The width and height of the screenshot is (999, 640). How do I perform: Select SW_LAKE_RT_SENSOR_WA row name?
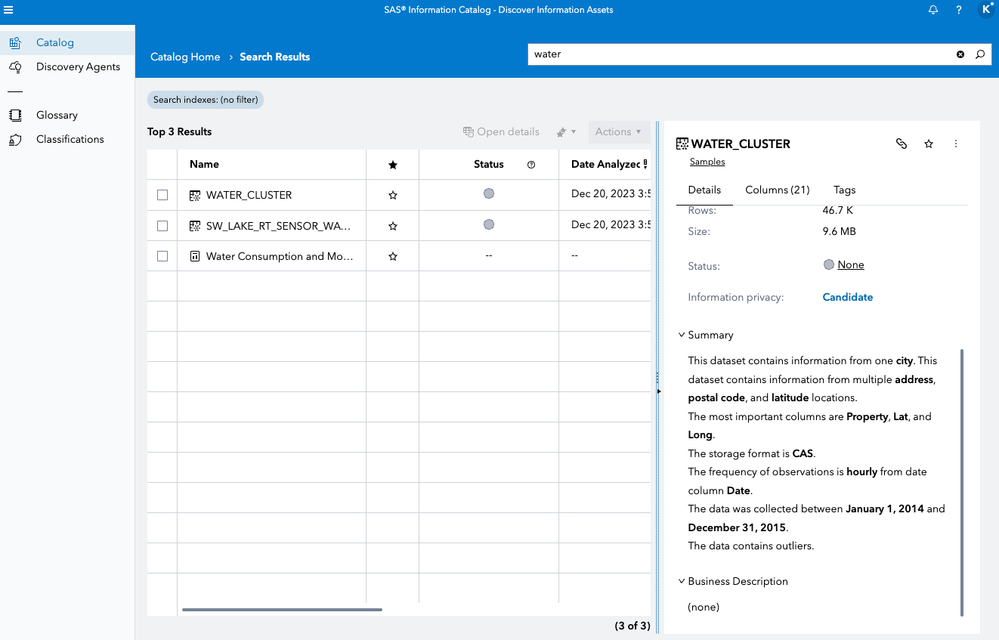click(278, 225)
